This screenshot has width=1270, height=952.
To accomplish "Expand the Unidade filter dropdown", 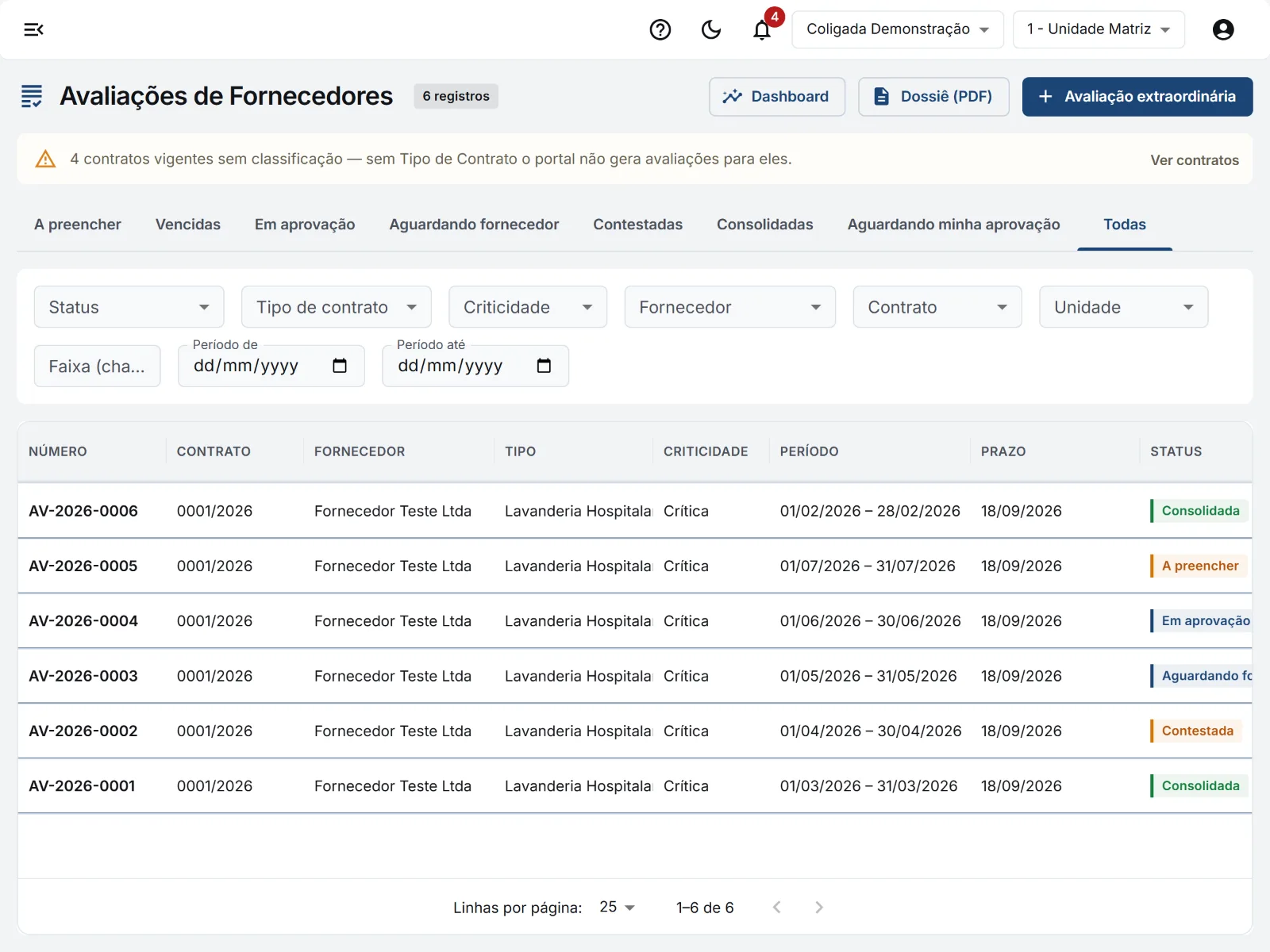I will 1124,307.
